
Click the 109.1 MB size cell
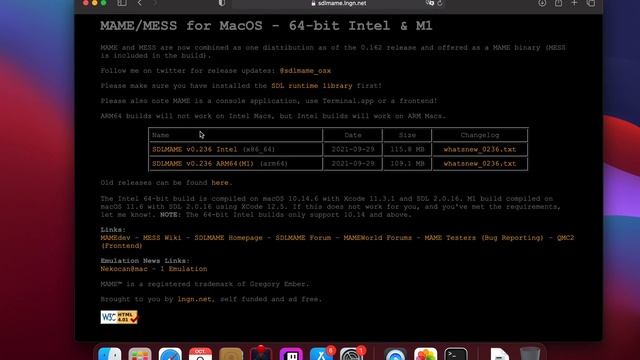click(407, 164)
